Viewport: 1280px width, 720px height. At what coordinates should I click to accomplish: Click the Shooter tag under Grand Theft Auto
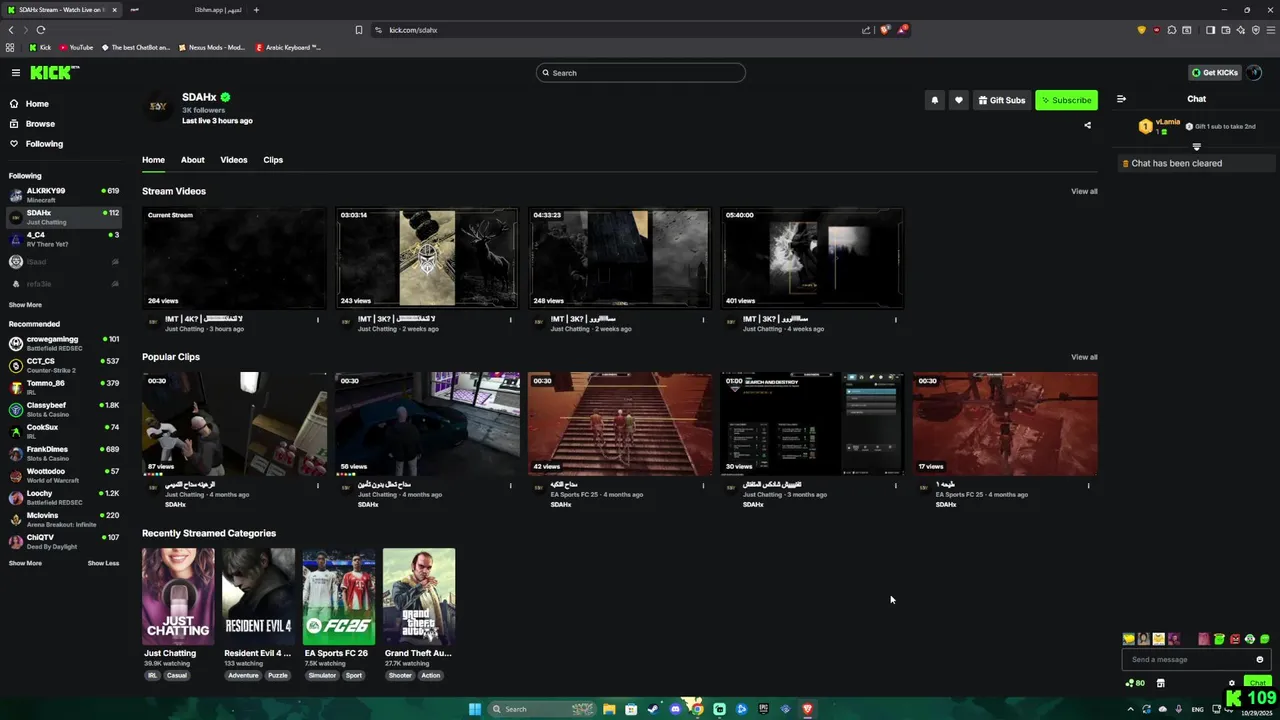[400, 675]
